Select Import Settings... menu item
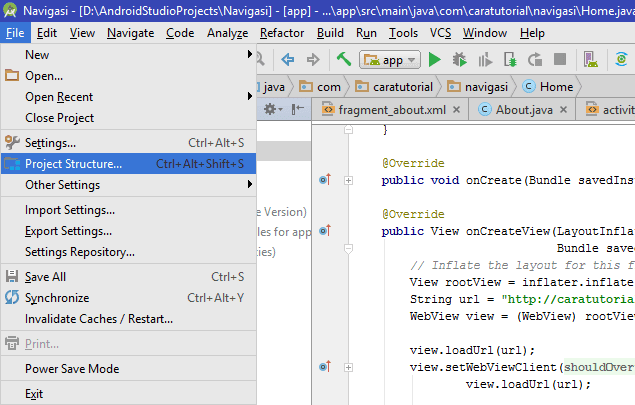 point(128,210)
